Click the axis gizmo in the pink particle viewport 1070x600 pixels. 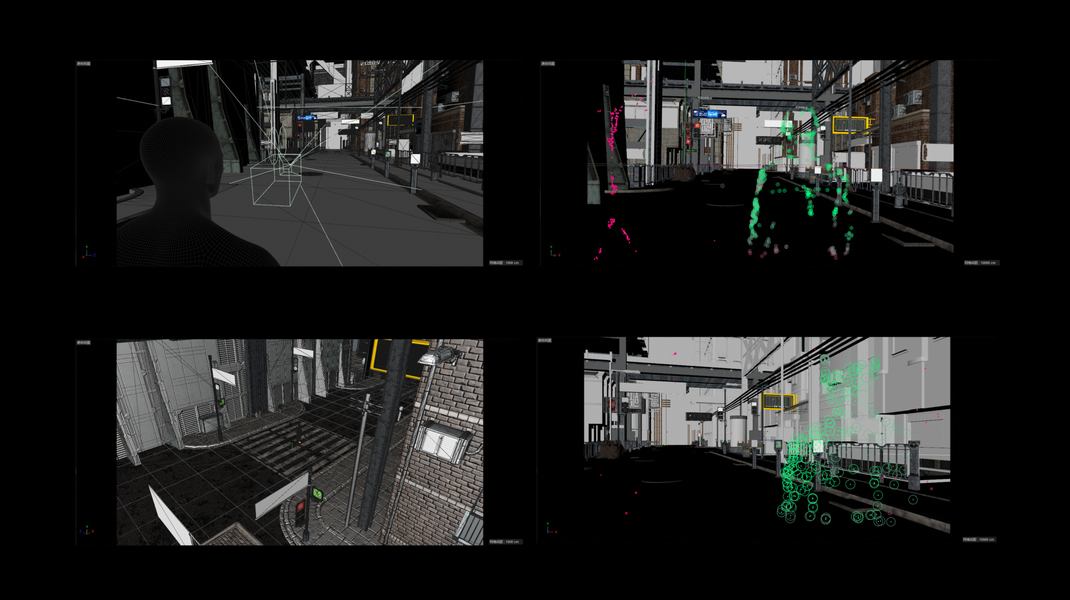pyautogui.click(x=554, y=252)
